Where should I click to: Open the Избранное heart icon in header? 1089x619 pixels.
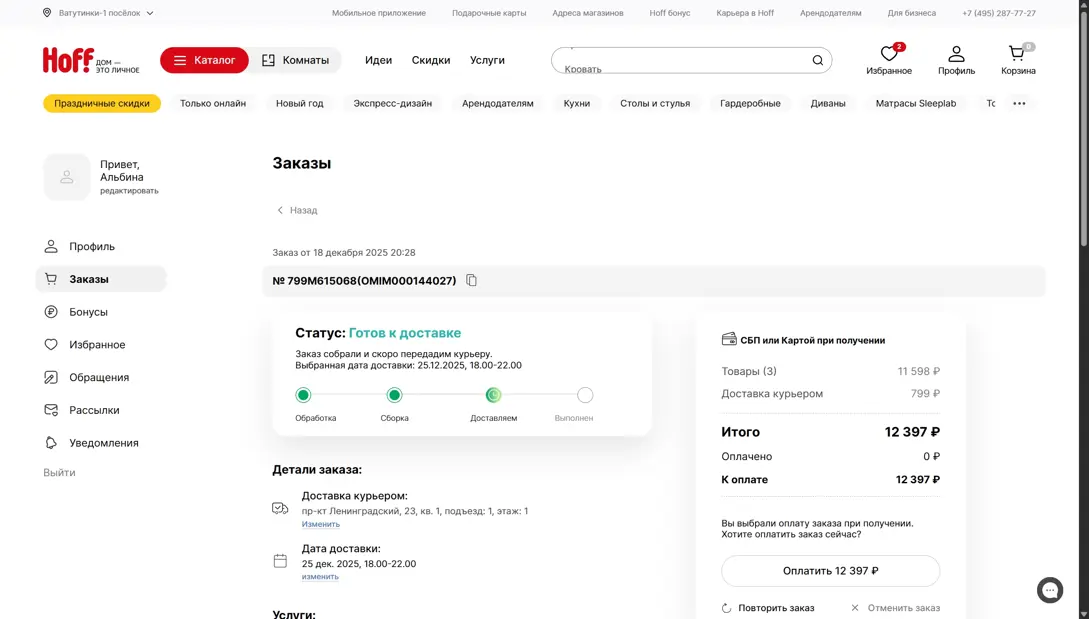click(x=888, y=55)
